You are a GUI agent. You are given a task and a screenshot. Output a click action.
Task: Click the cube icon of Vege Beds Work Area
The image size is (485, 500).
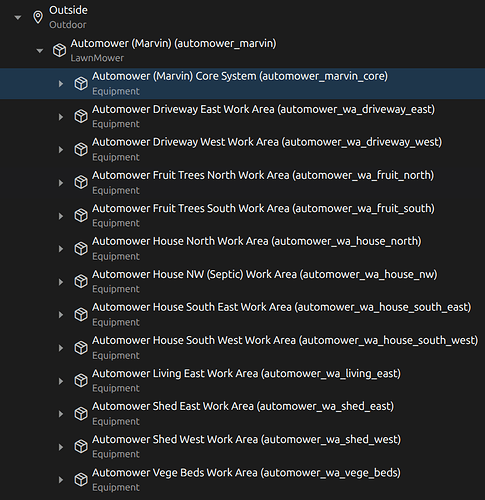click(x=81, y=480)
